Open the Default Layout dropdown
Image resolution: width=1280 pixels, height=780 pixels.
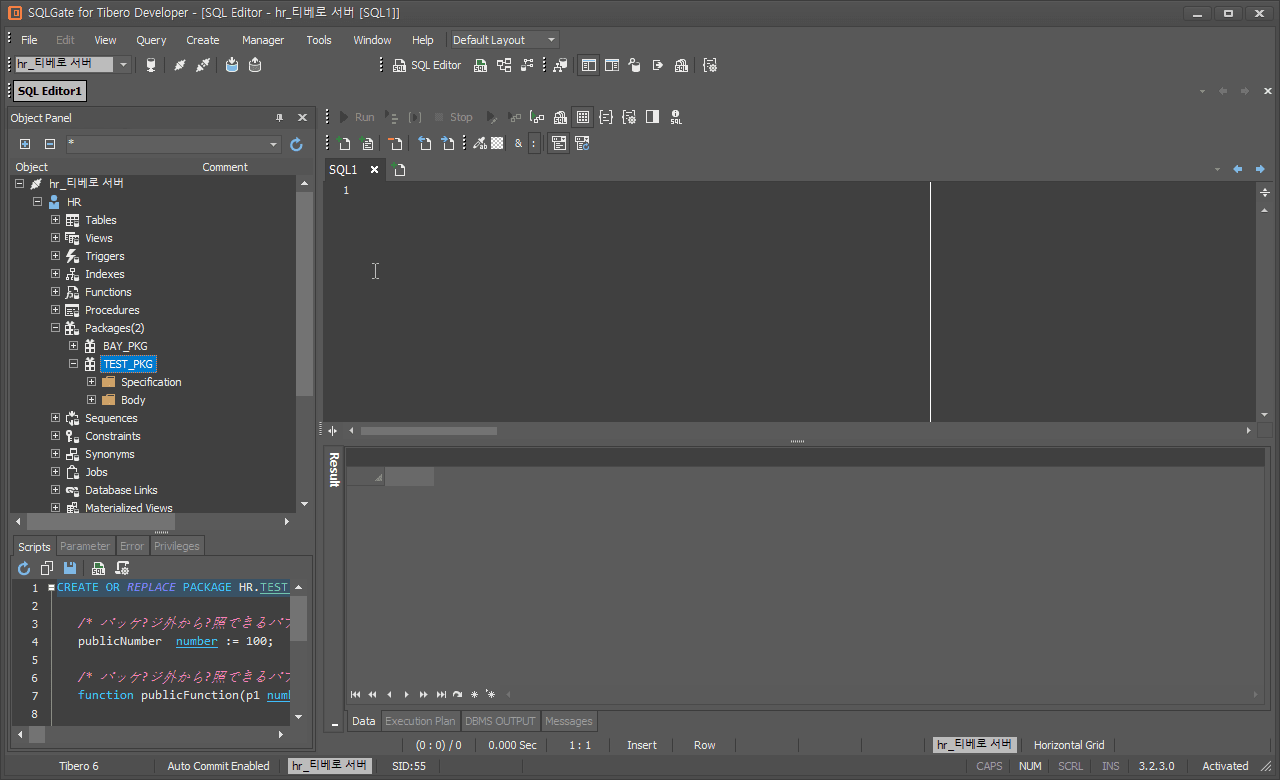point(551,40)
